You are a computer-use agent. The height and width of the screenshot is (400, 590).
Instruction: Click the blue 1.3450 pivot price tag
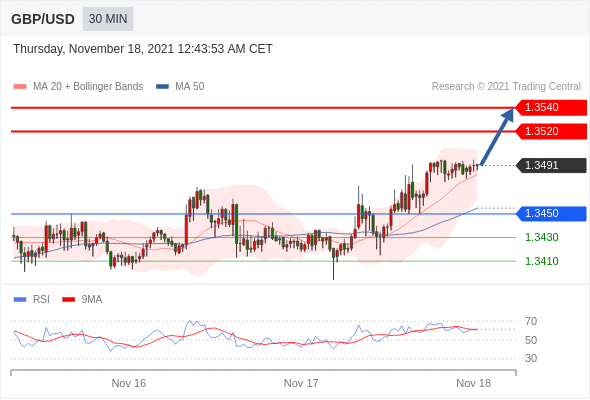tap(551, 213)
